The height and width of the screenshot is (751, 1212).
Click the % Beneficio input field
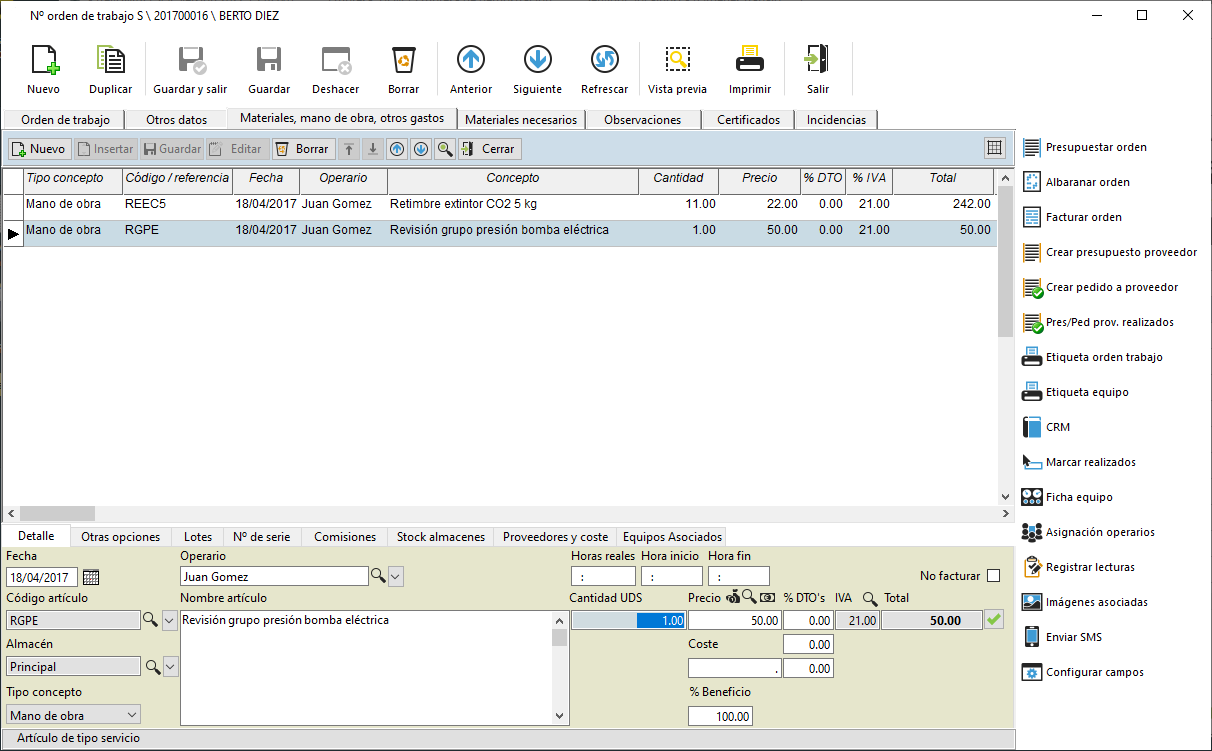point(720,716)
